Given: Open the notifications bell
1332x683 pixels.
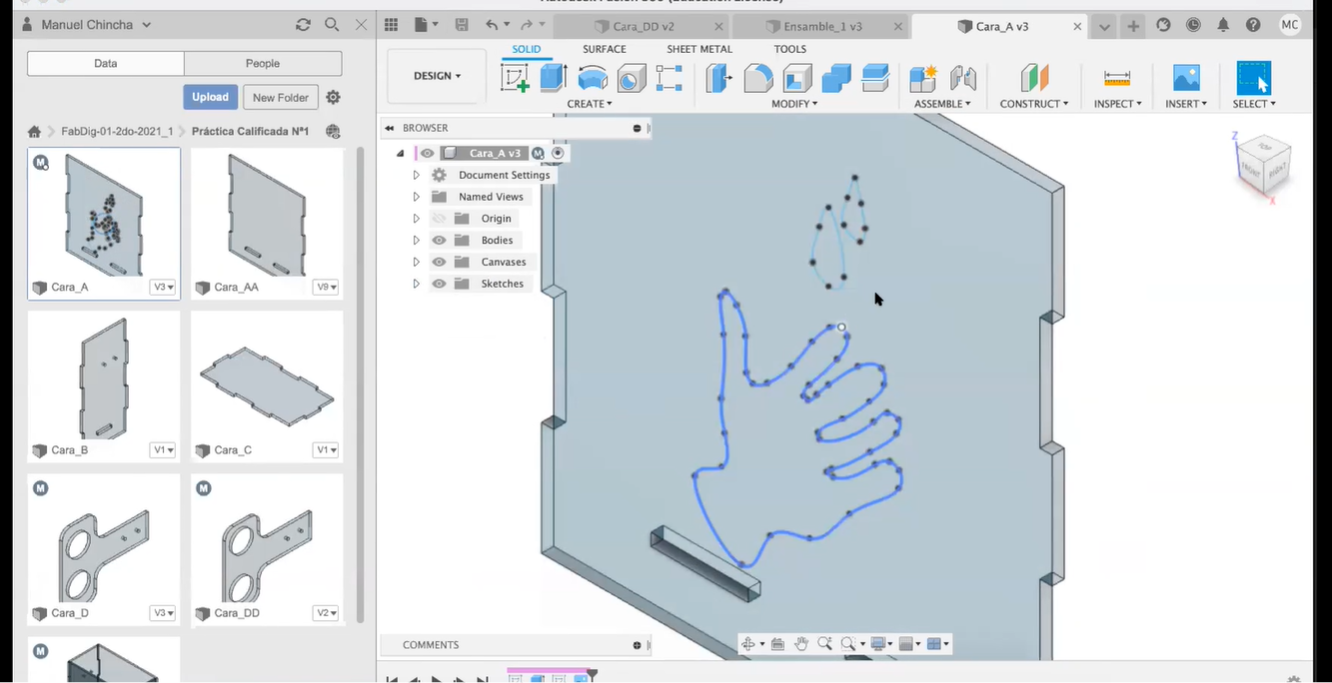Looking at the screenshot, I should point(1223,25).
